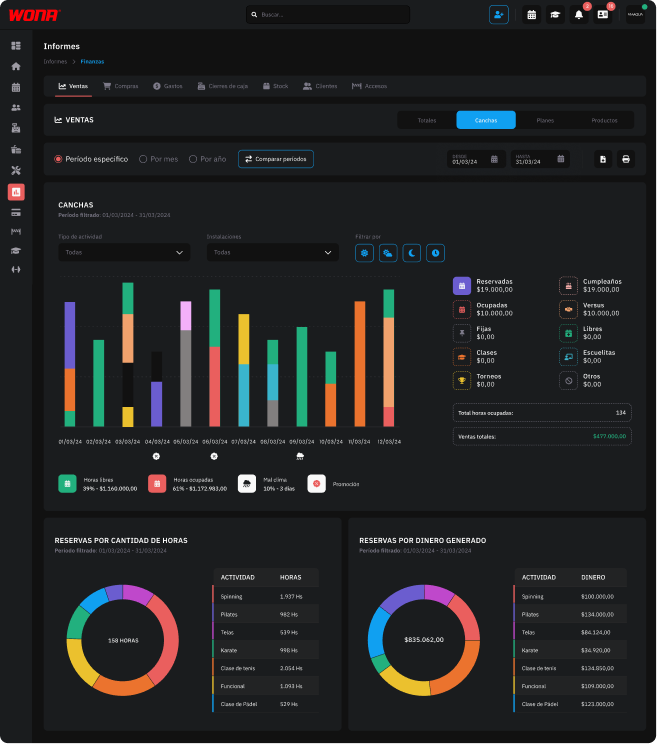Open cash register icon in sidebar

16,128
